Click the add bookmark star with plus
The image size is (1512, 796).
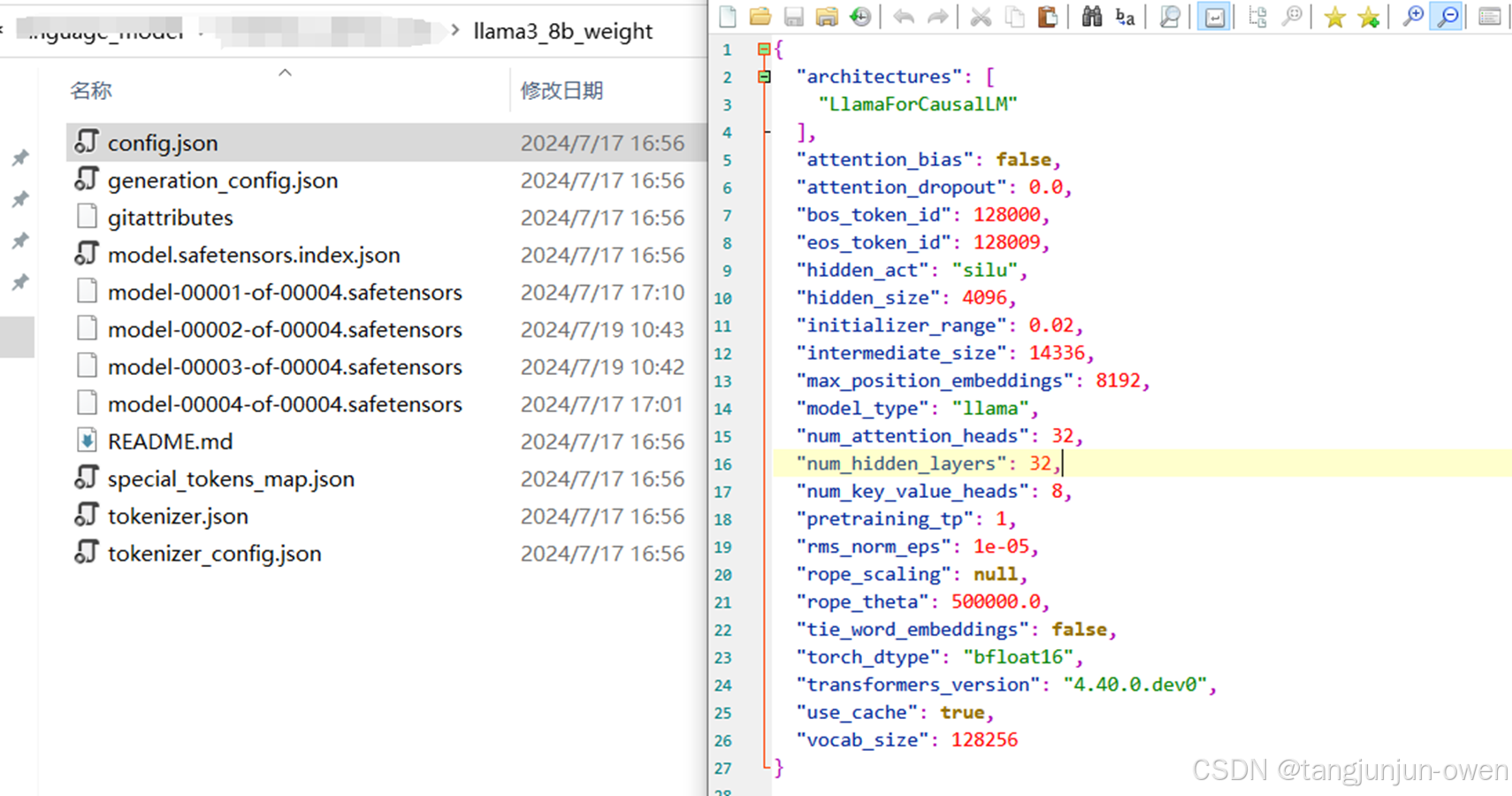(1369, 16)
